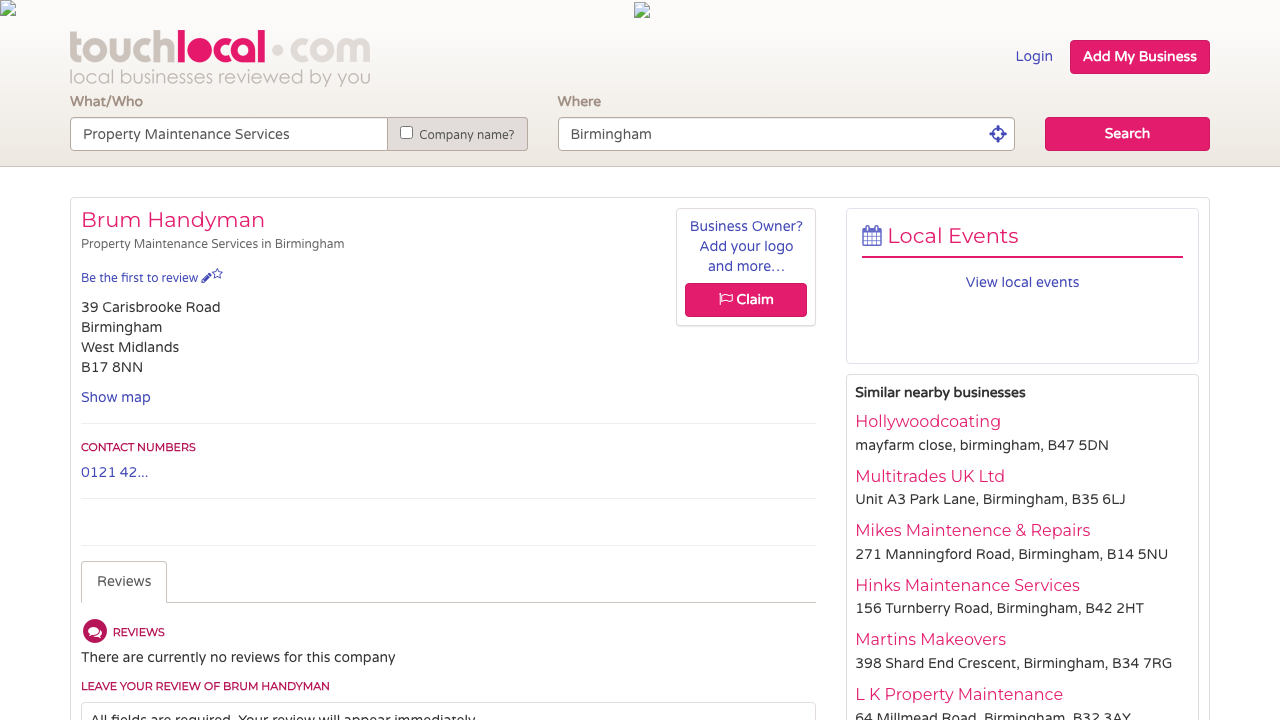Open Hinks Maintenance Services listing
Image resolution: width=1280 pixels, height=720 pixels.
pyautogui.click(x=967, y=585)
